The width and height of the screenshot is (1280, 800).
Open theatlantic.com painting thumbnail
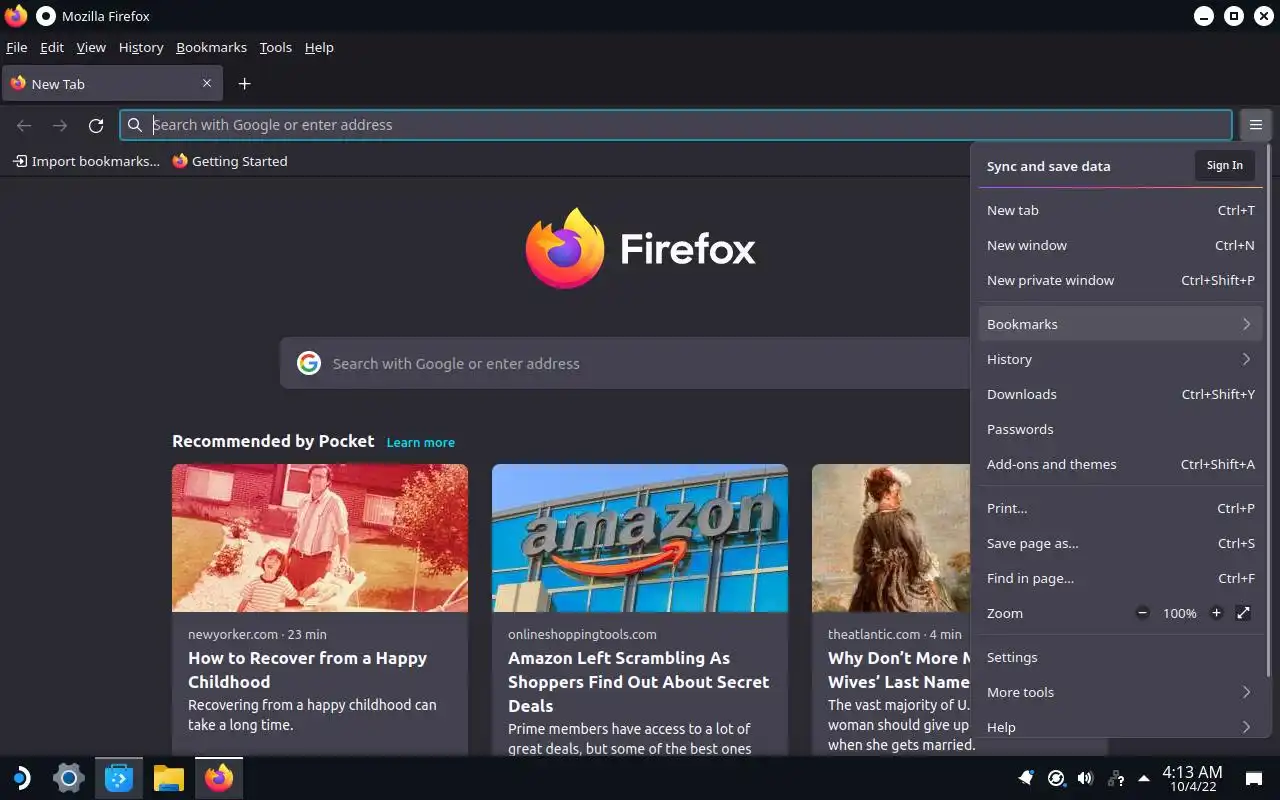891,538
